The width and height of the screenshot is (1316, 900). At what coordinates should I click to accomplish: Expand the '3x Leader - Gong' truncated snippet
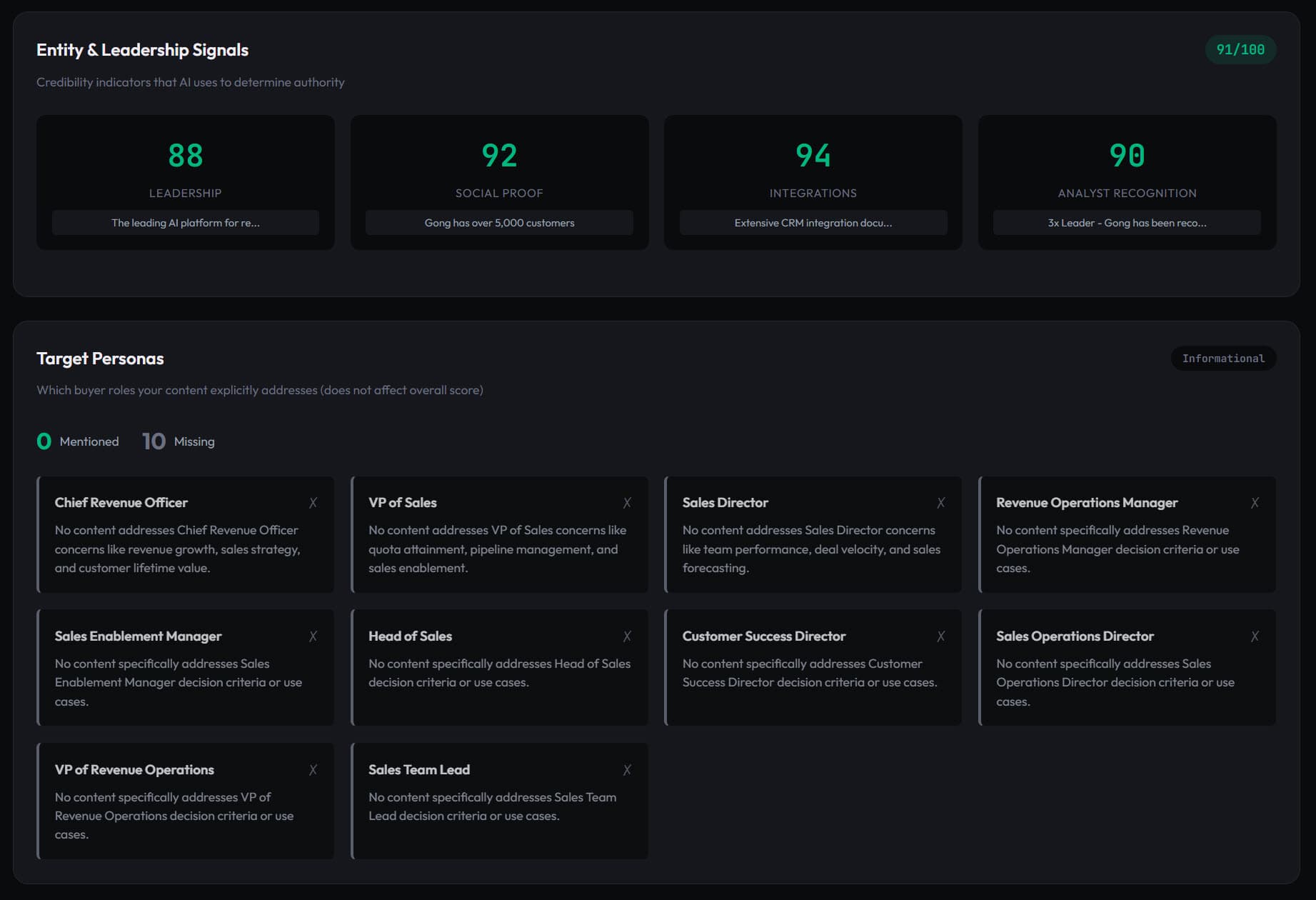(1127, 223)
